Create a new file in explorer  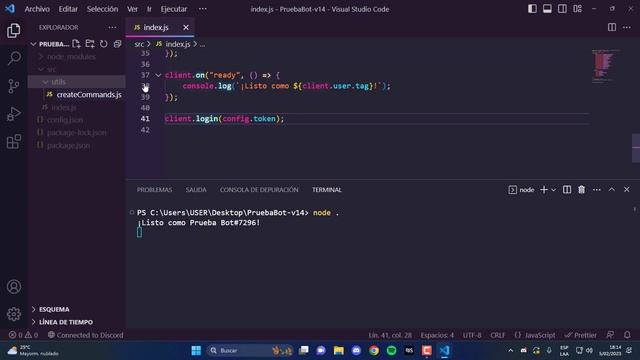76,44
